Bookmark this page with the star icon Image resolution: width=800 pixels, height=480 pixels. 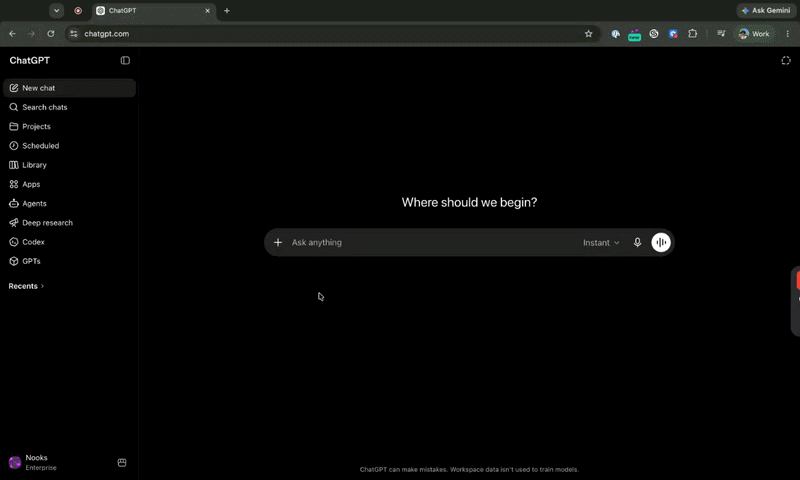[x=588, y=34]
